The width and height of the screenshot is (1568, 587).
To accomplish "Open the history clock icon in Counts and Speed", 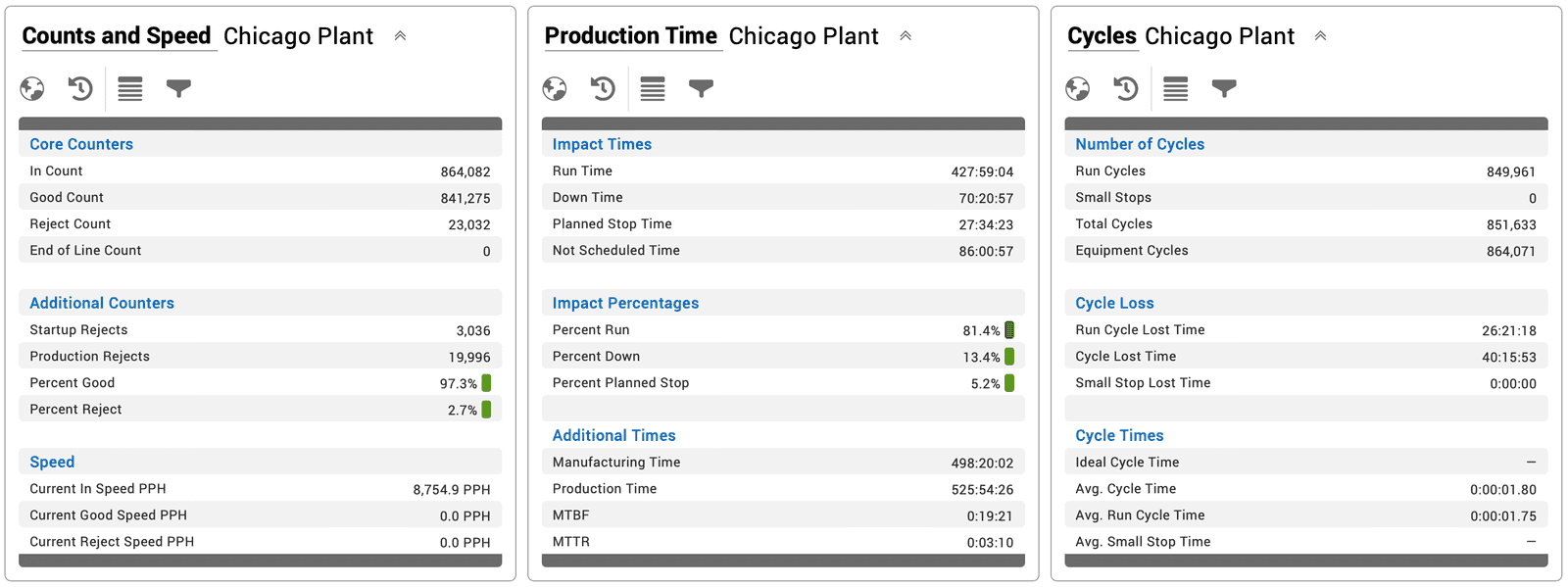I will pyautogui.click(x=80, y=89).
